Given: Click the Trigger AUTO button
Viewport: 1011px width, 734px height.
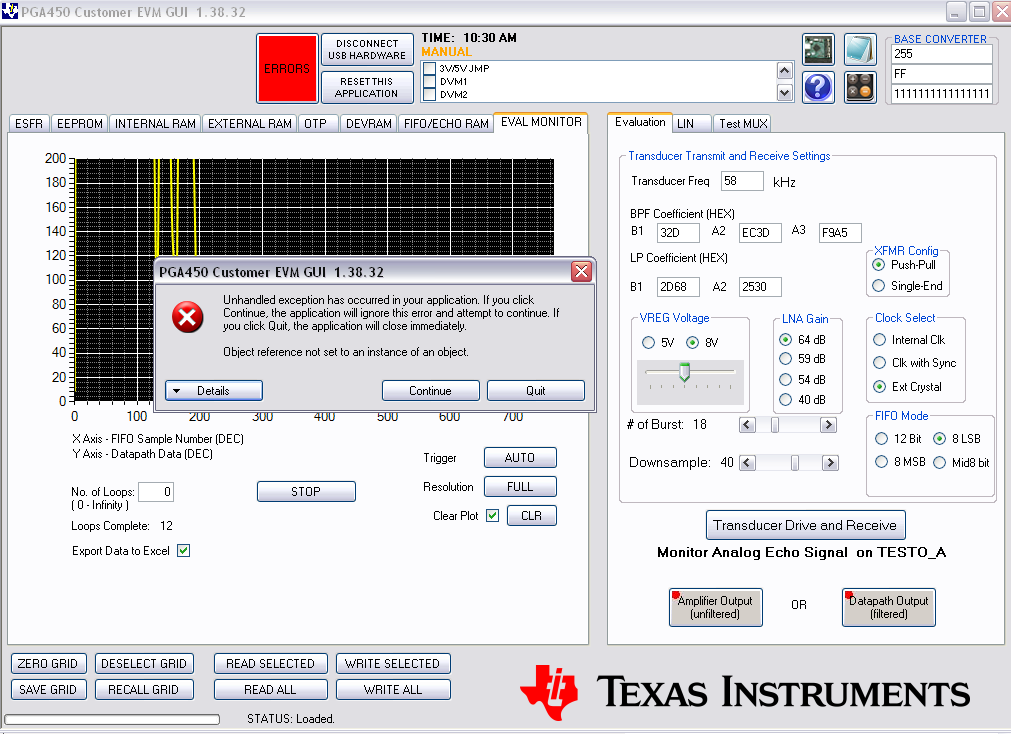Looking at the screenshot, I should [x=520, y=457].
